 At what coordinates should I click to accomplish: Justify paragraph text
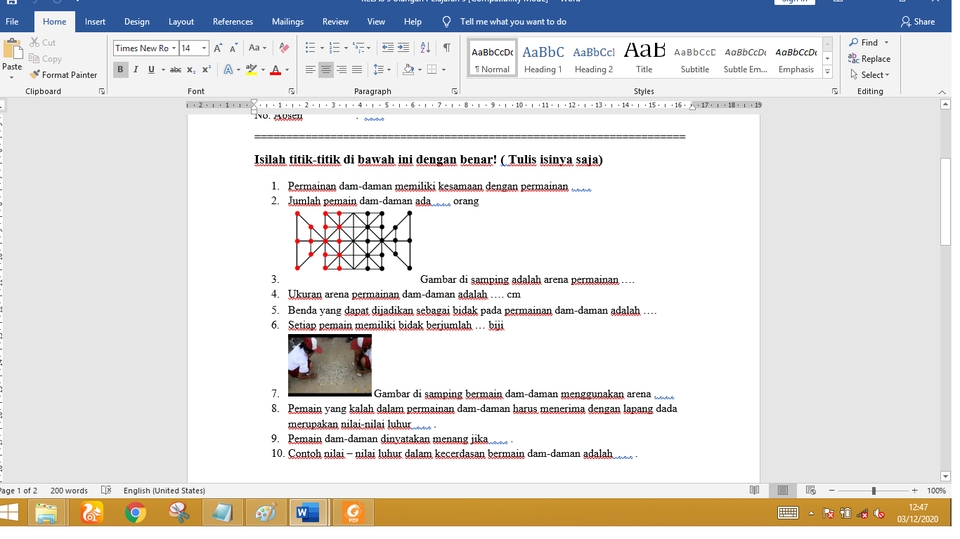pyautogui.click(x=357, y=70)
